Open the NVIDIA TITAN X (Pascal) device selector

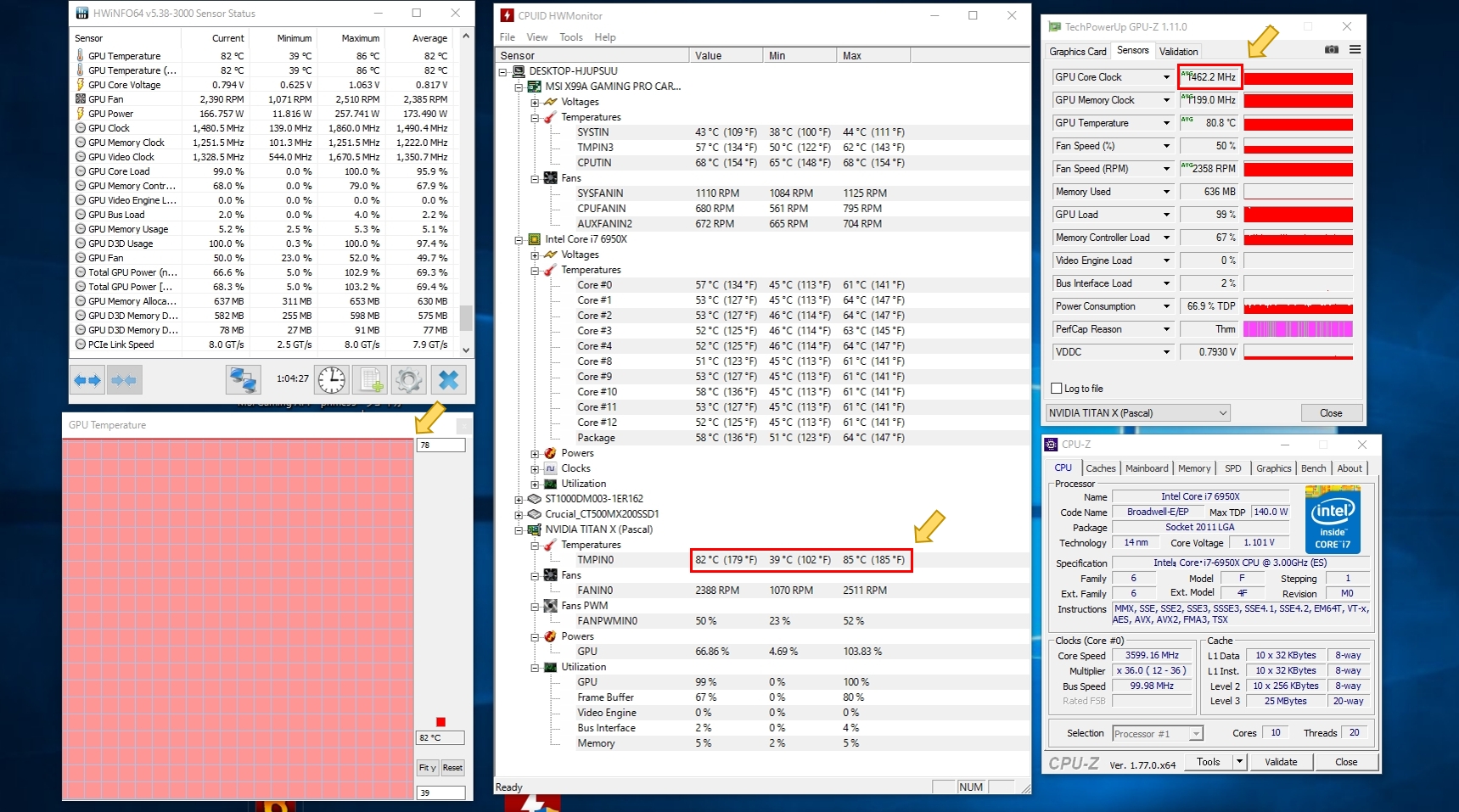pyautogui.click(x=1137, y=413)
